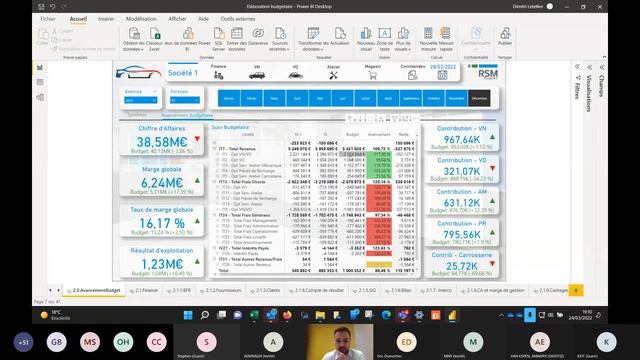Click the VN car icon in report header
This screenshot has height=360, width=640.
click(257, 76)
